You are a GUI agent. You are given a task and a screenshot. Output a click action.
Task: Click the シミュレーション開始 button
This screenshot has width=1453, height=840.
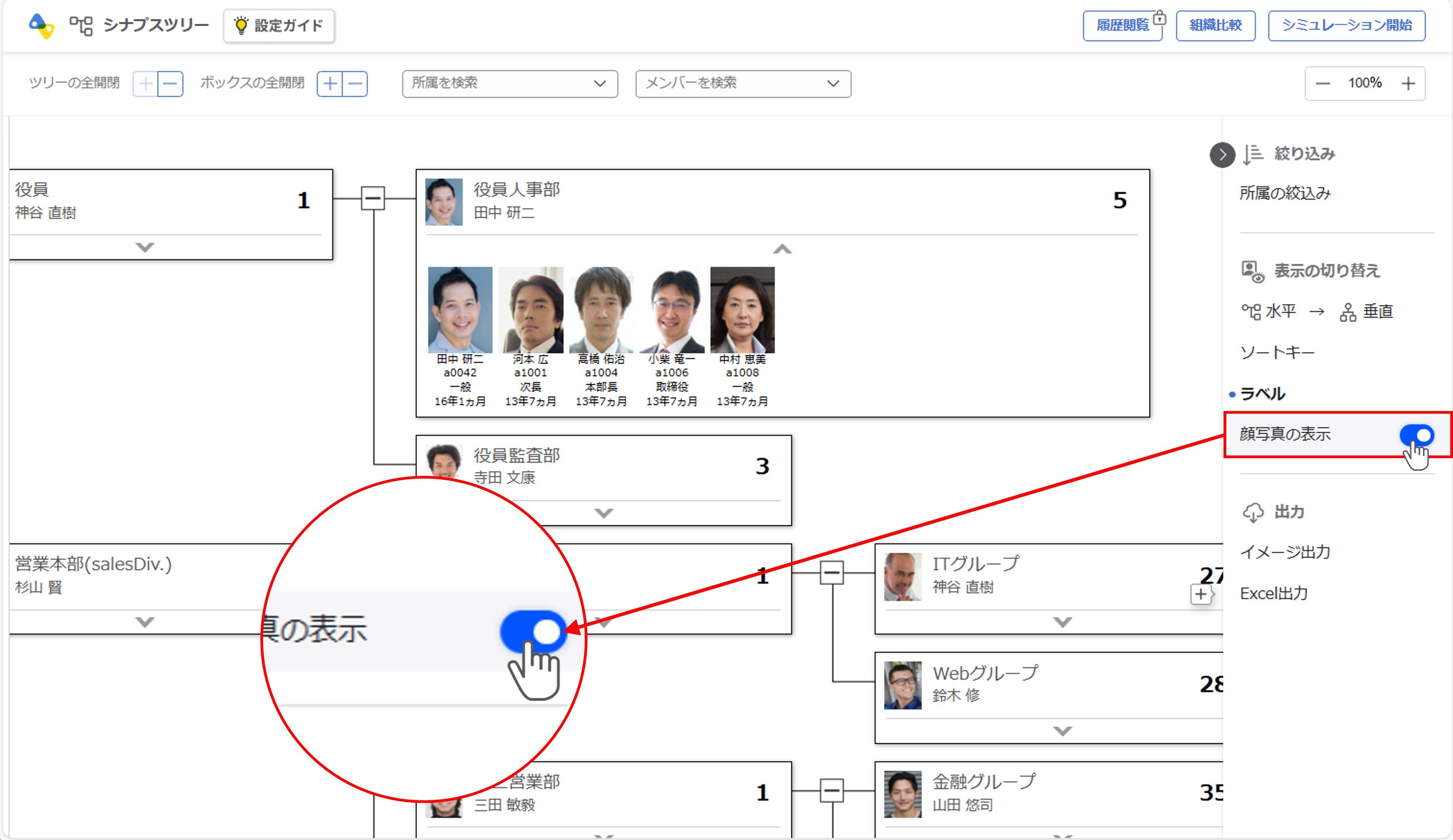[1346, 25]
